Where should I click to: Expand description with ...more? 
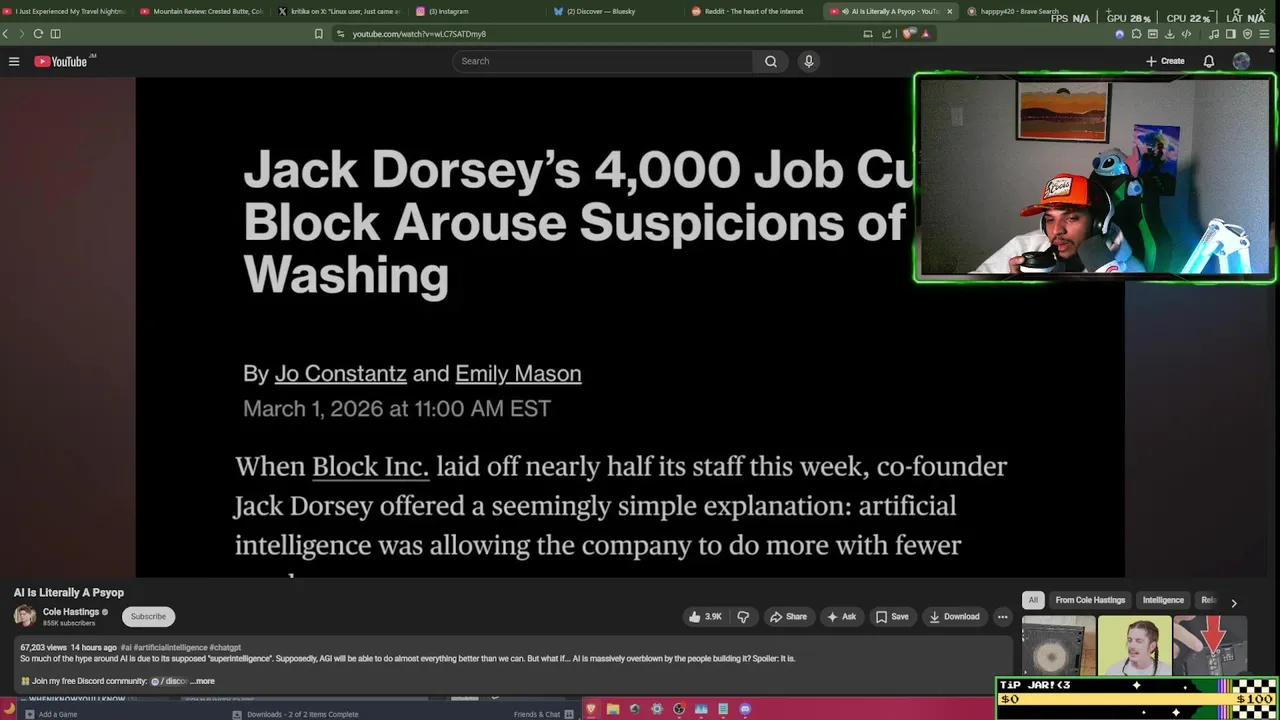(x=203, y=681)
